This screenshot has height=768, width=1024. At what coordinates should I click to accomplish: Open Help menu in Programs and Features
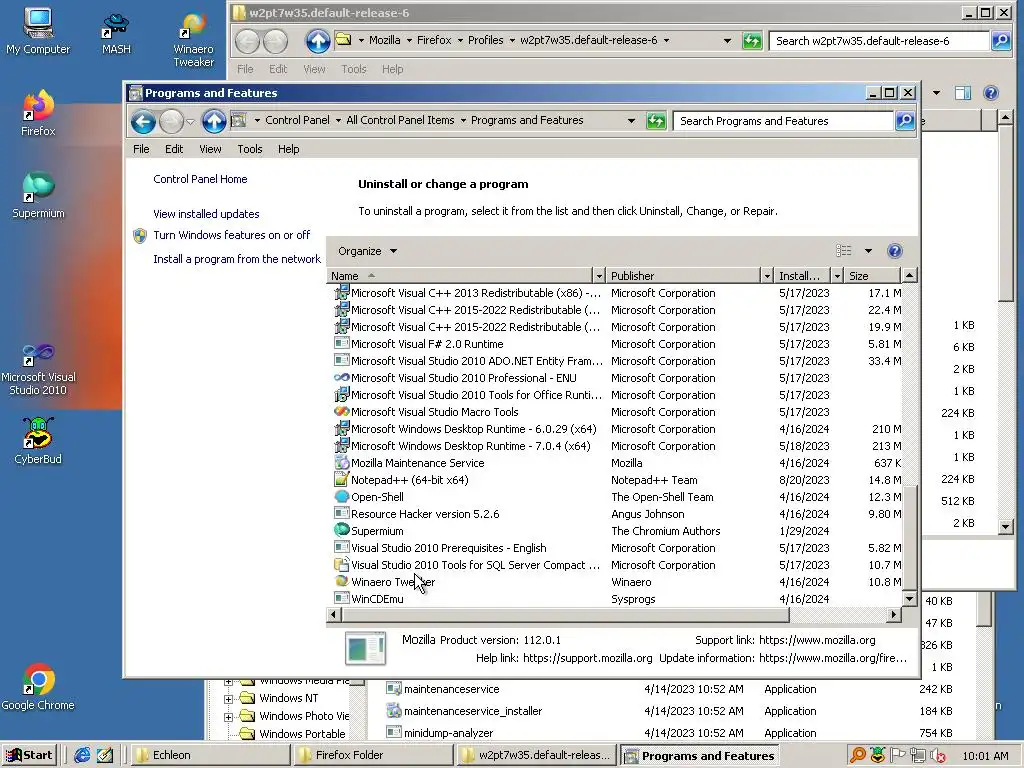pos(289,149)
